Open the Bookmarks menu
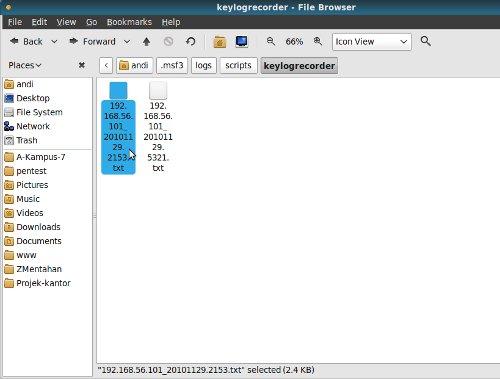The height and width of the screenshot is (379, 500). tap(129, 22)
